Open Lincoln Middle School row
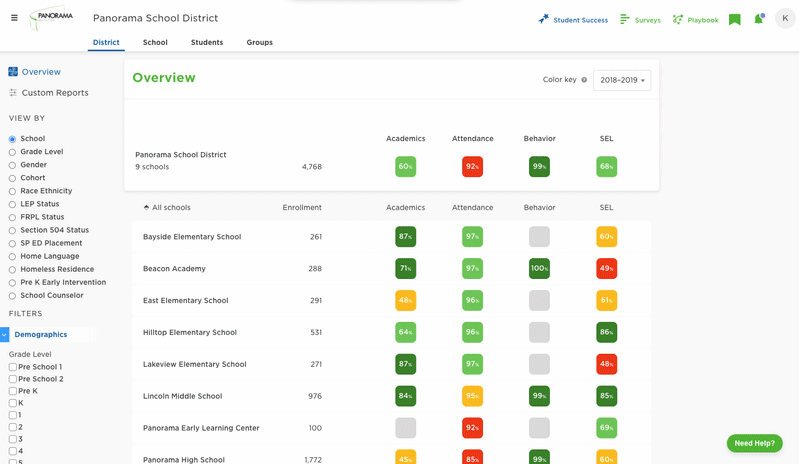Image resolution: width=799 pixels, height=464 pixels. (x=391, y=396)
